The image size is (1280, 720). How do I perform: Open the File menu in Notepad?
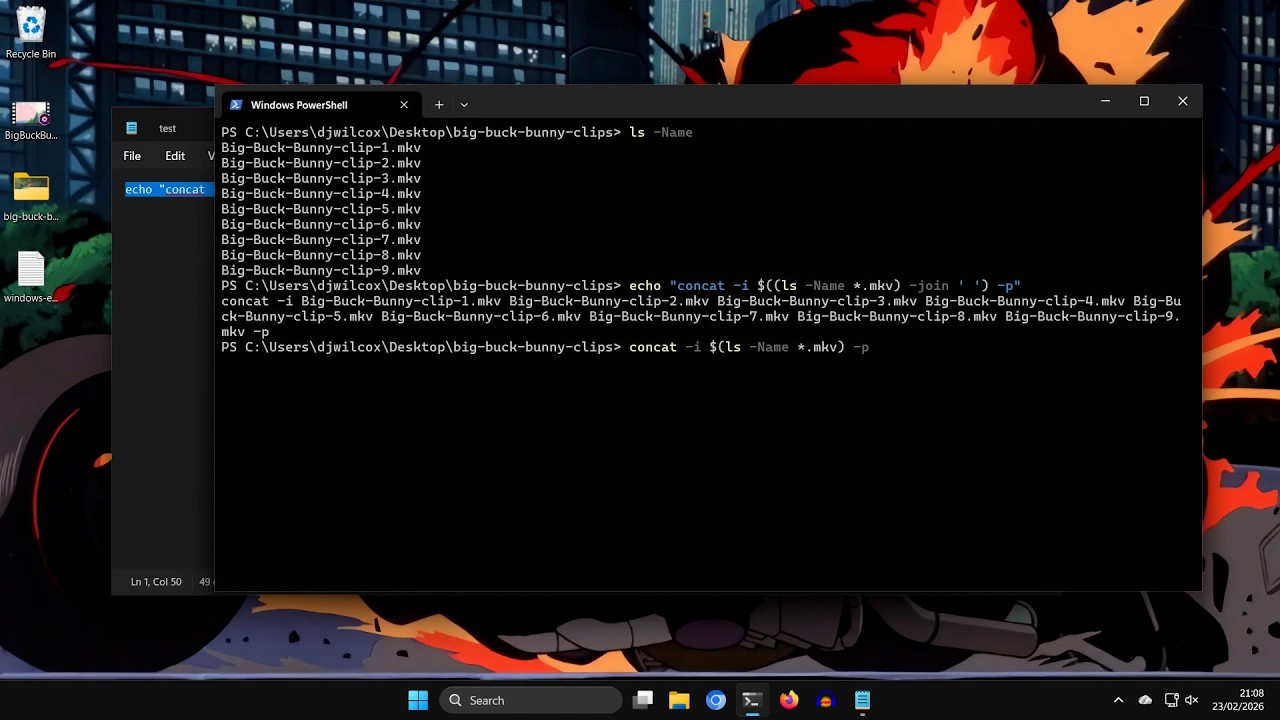click(x=132, y=156)
